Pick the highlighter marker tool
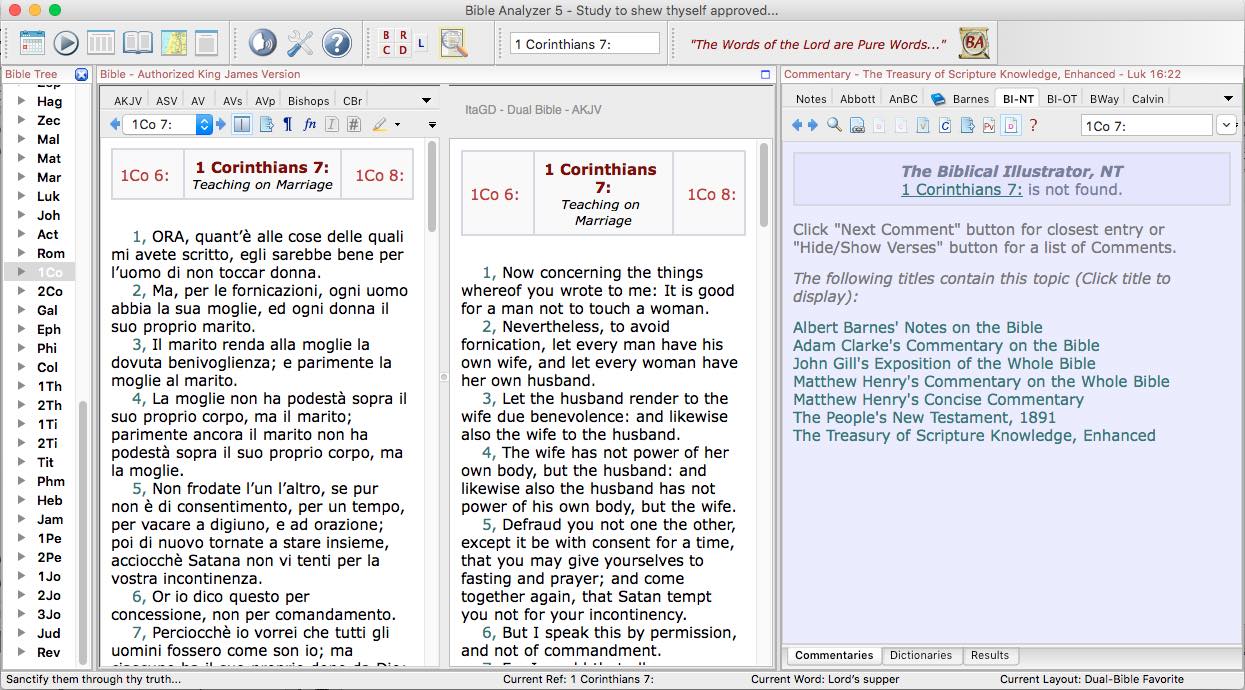The image size is (1245, 690). (380, 125)
